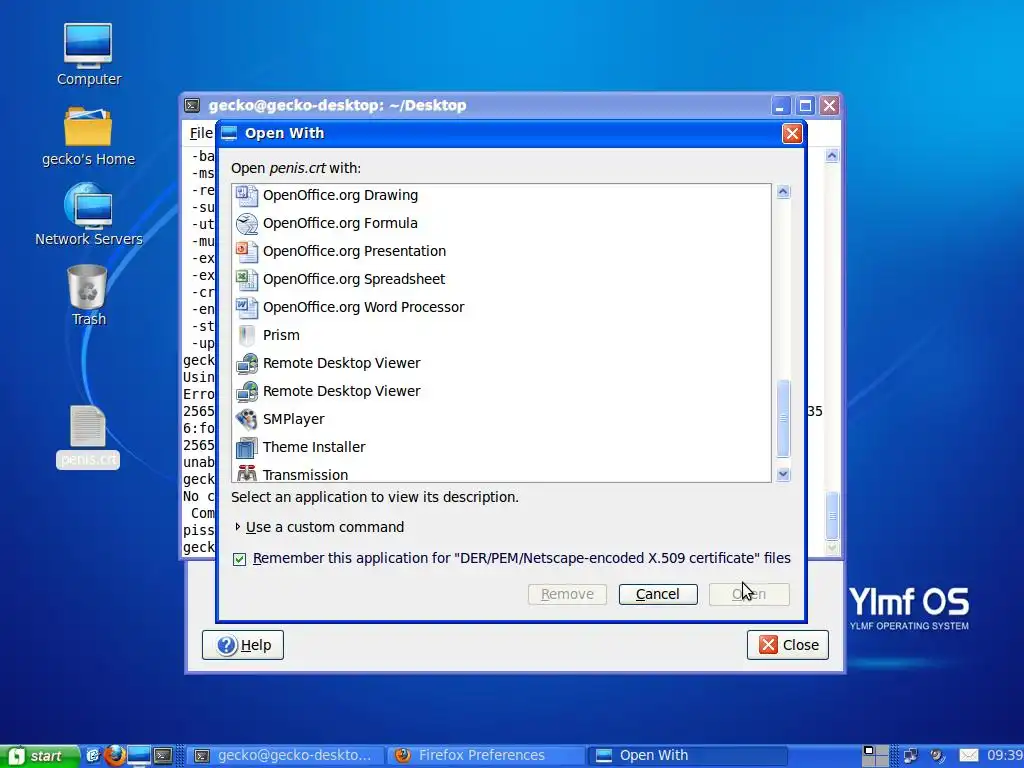Switch to gecko@gecko-desktop taskbar window
This screenshot has height=768, width=1024.
pos(285,756)
